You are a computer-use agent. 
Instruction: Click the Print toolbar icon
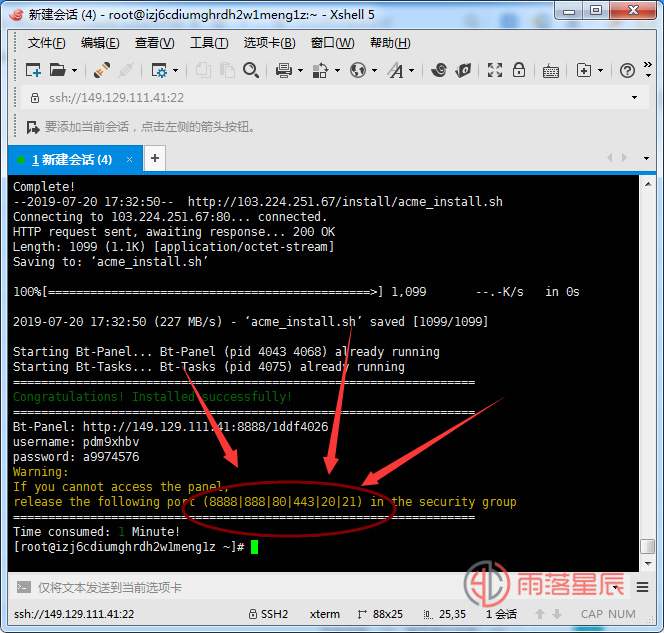284,70
